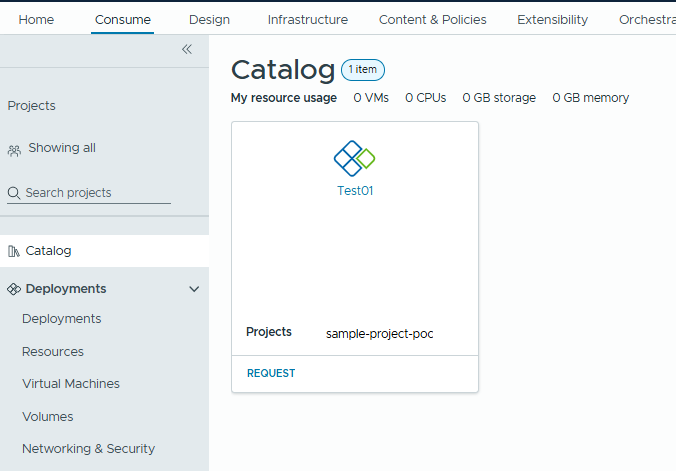Click REQUEST on the Test01 card
This screenshot has height=471, width=676.
[x=271, y=373]
